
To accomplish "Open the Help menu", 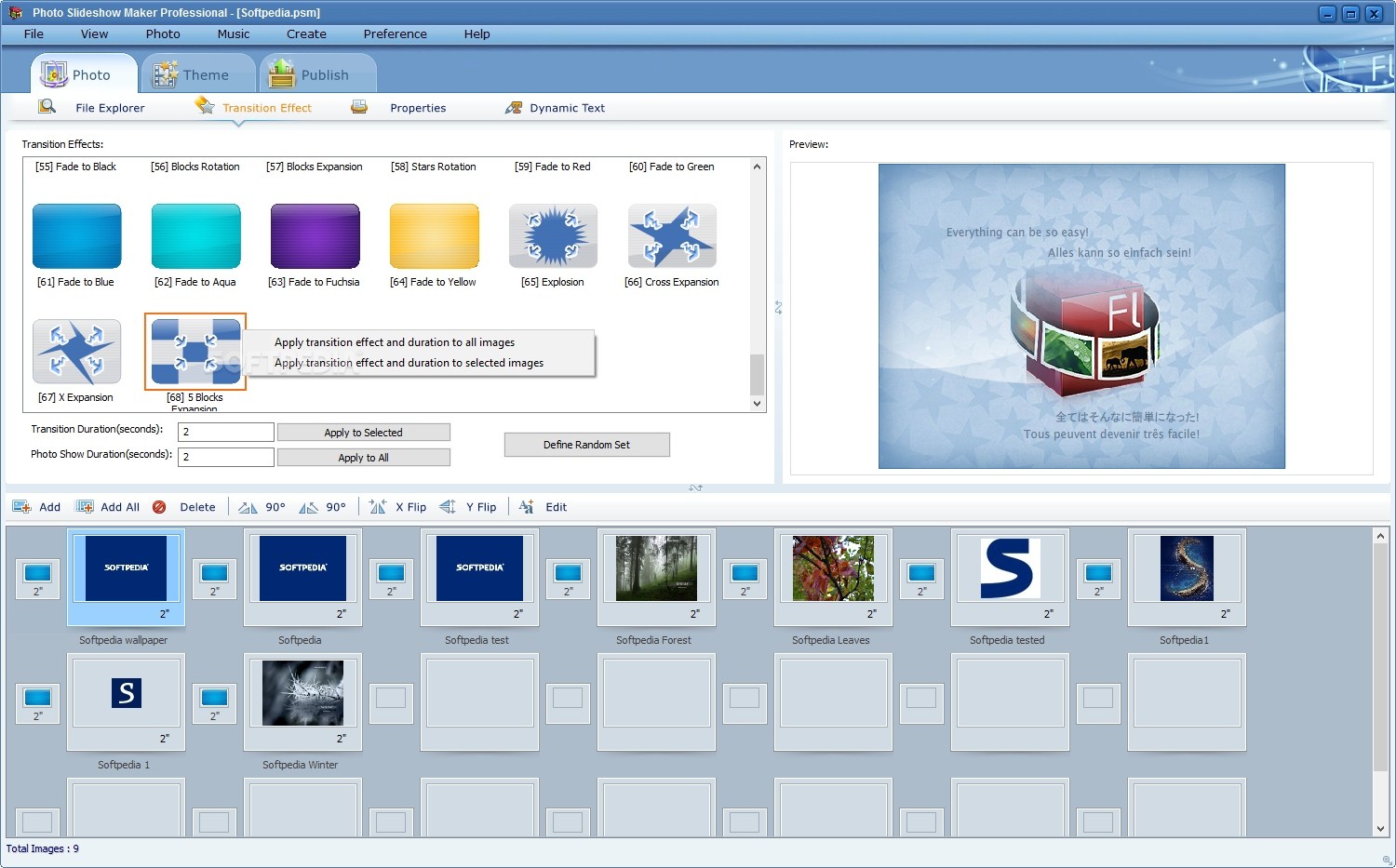I will point(477,33).
